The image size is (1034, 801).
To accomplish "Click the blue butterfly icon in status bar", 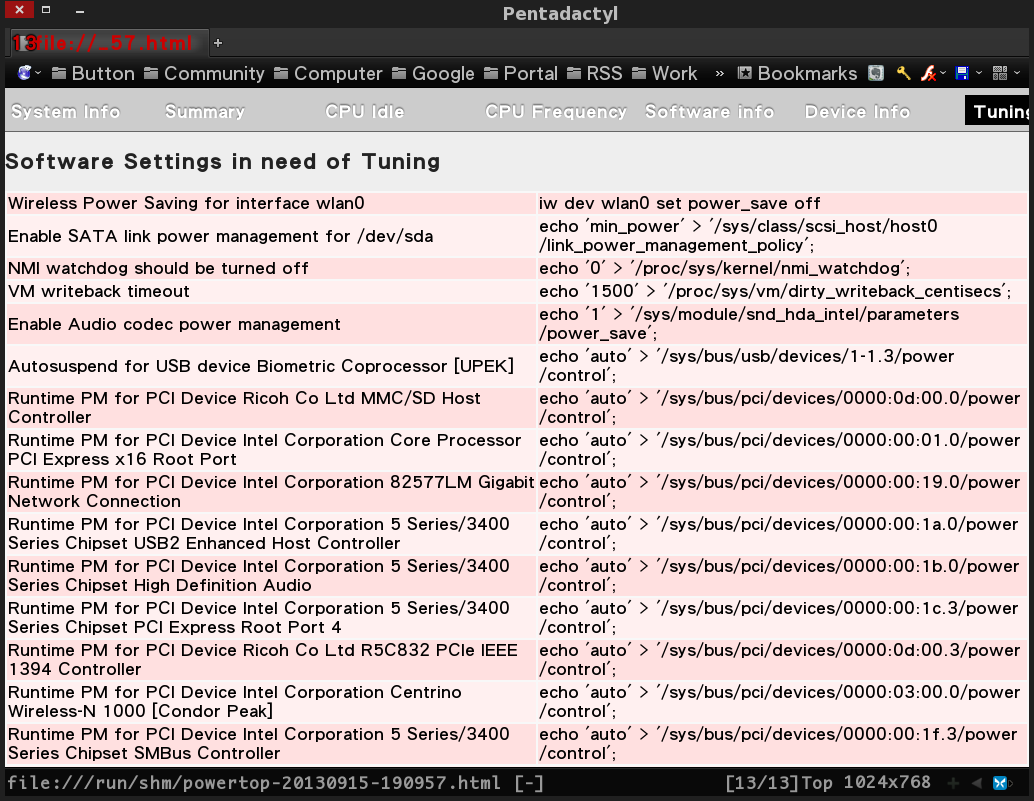I will (1000, 782).
